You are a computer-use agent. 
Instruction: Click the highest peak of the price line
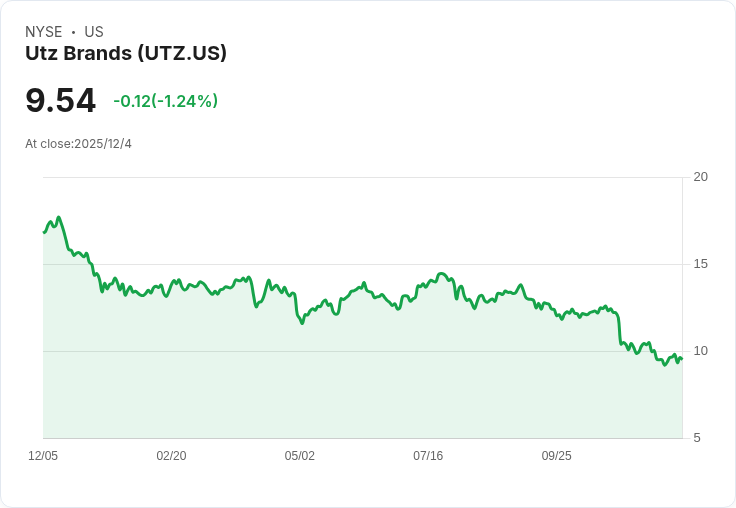58,217
